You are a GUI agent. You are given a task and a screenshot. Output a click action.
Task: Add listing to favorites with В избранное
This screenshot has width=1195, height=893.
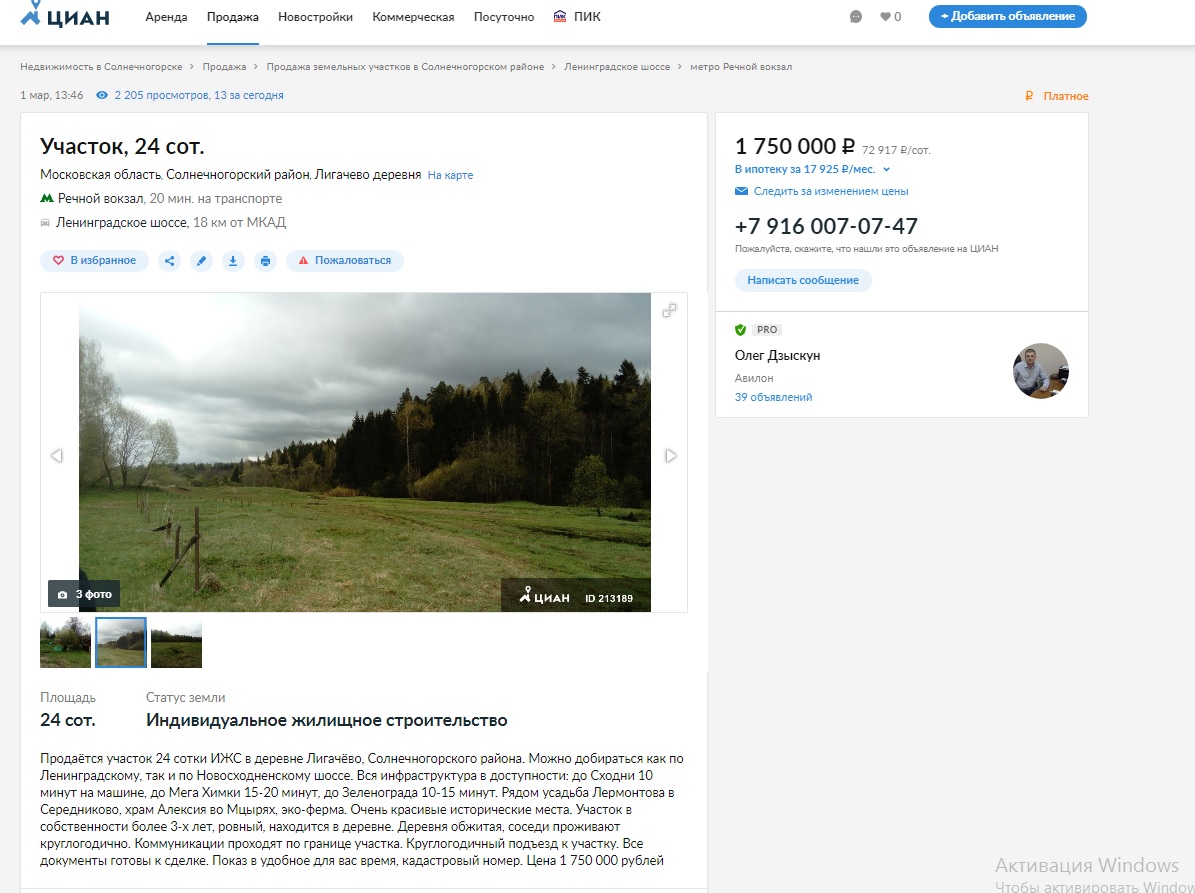click(95, 261)
